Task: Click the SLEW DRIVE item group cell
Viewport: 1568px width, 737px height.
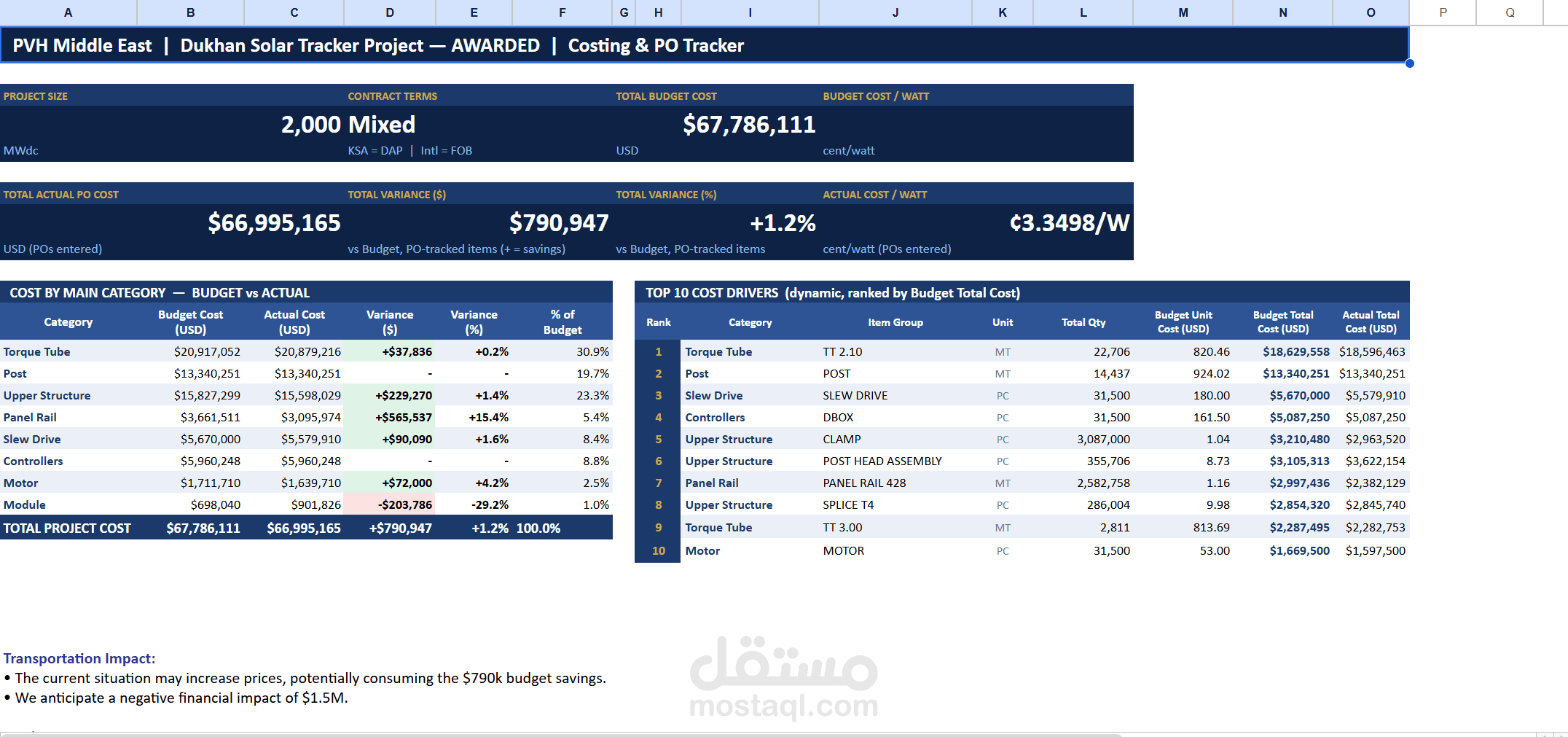Action: click(x=855, y=395)
